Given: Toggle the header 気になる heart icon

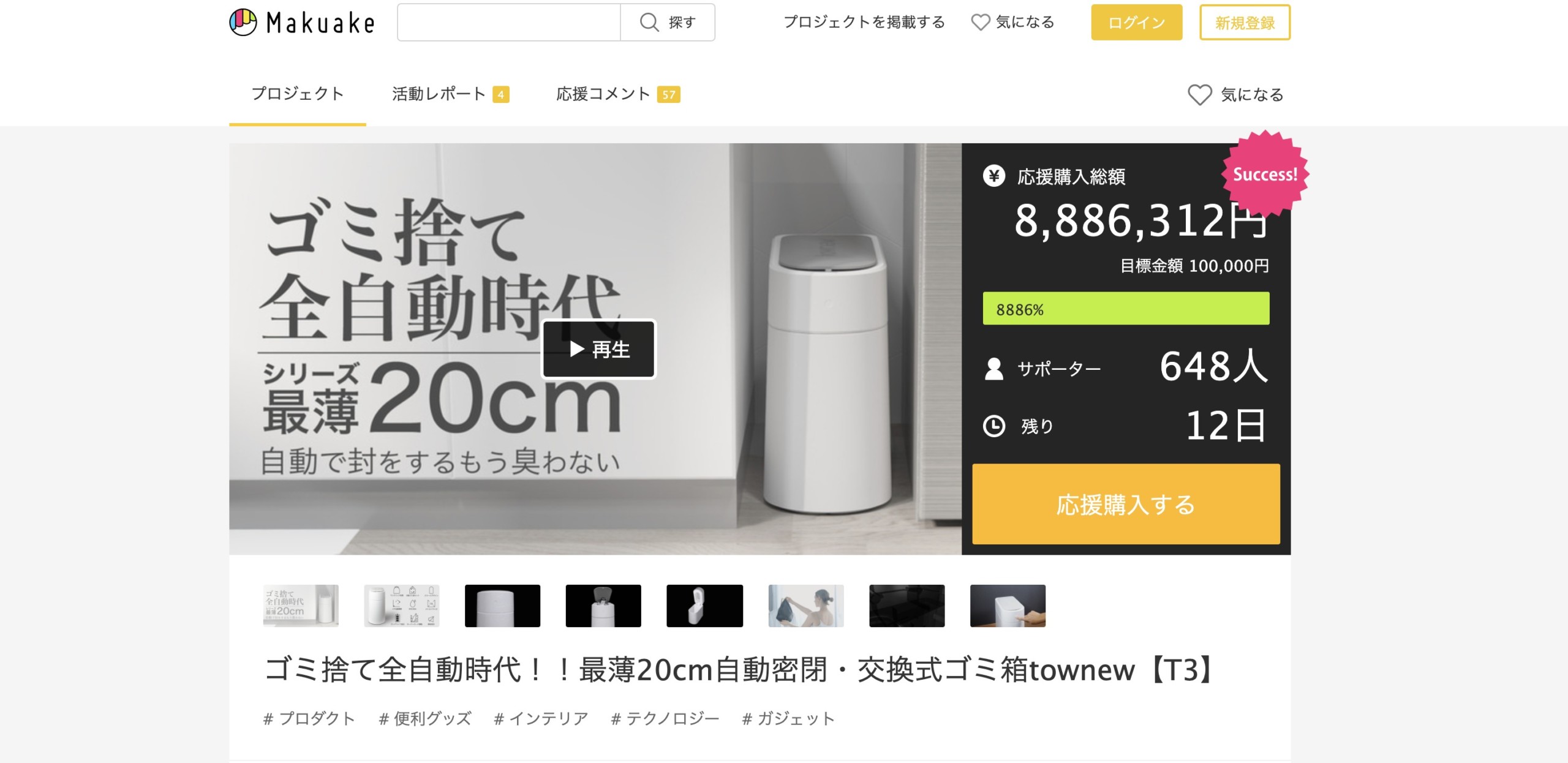Looking at the screenshot, I should [x=980, y=23].
